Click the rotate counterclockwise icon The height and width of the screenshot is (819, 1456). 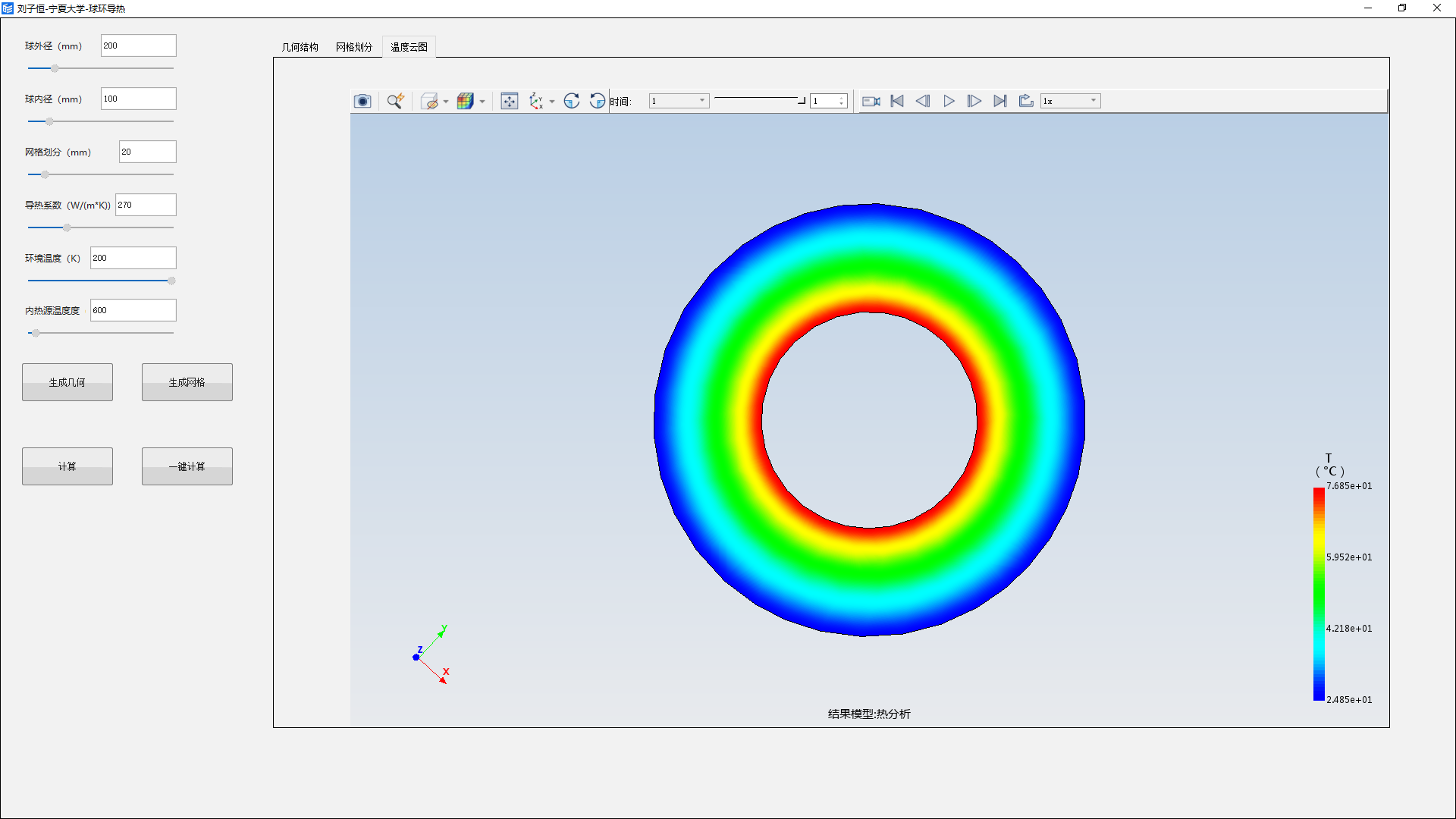pos(598,101)
